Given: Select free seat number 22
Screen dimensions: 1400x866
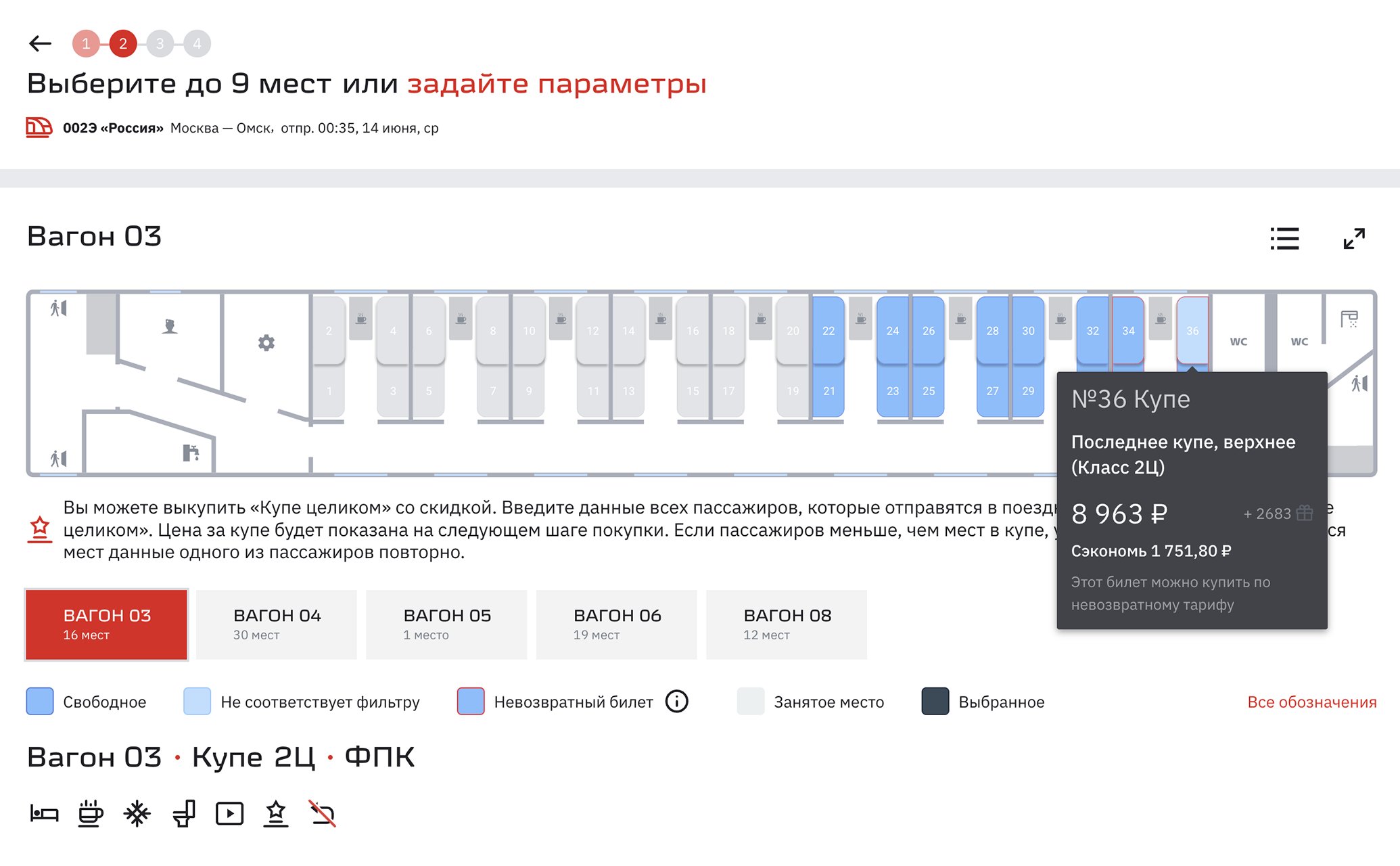Looking at the screenshot, I should click(x=829, y=331).
